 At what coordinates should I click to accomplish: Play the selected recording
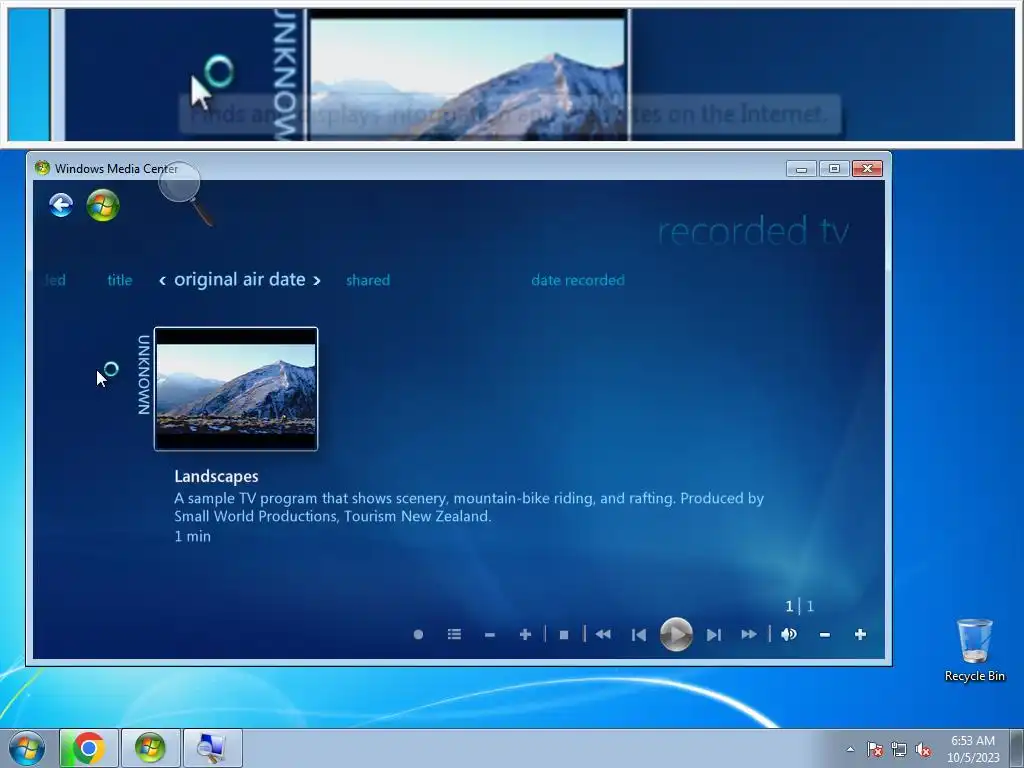676,634
